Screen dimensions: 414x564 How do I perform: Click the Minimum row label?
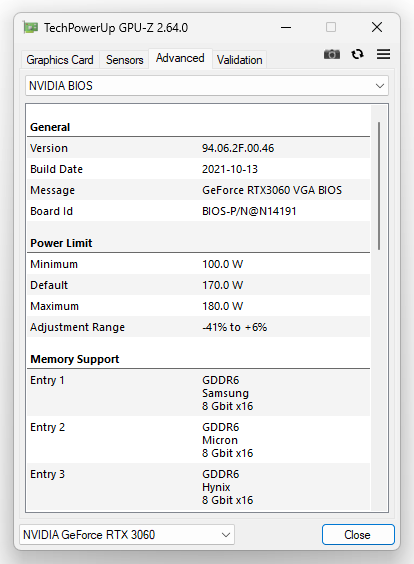tap(54, 264)
